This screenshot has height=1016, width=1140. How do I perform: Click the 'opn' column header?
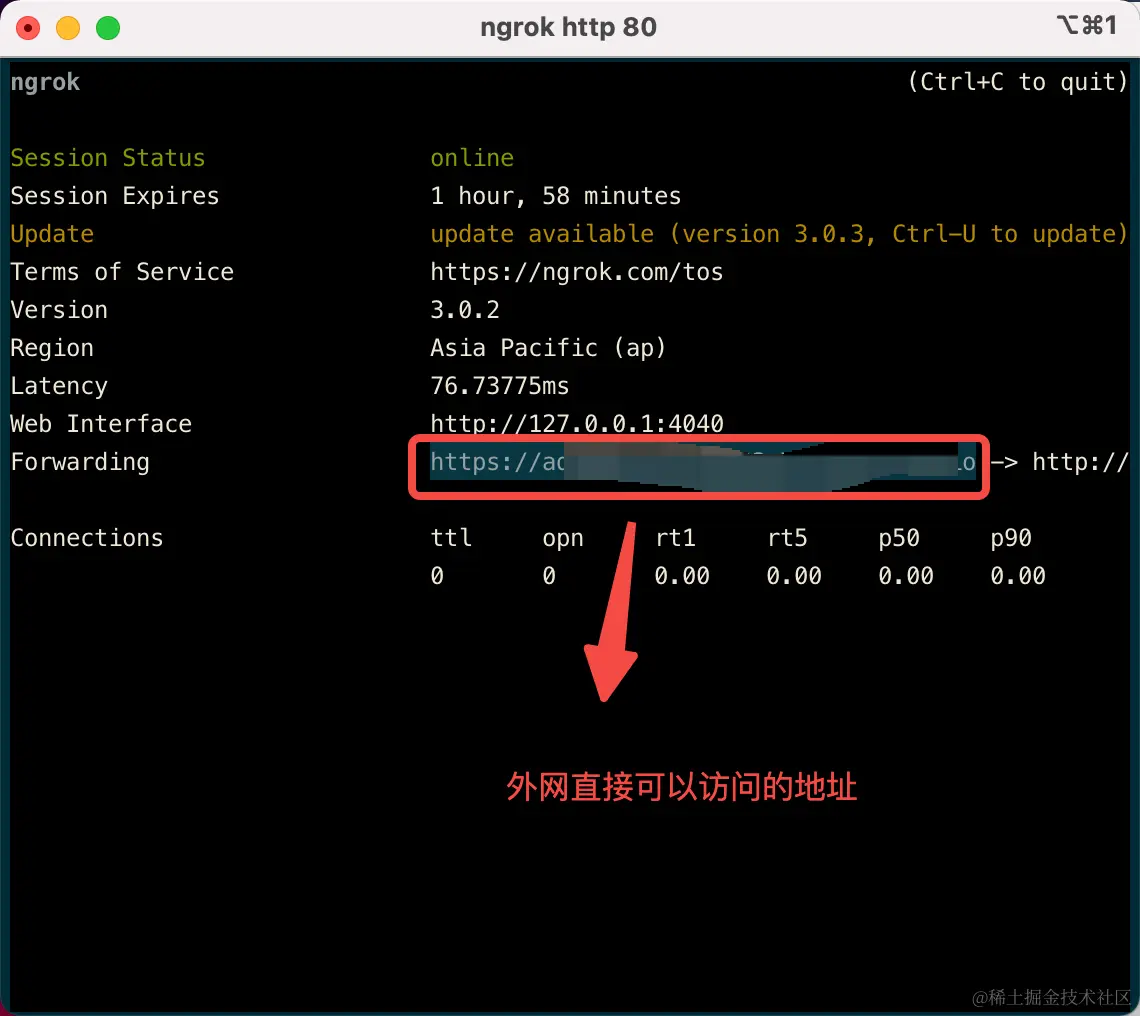563,539
